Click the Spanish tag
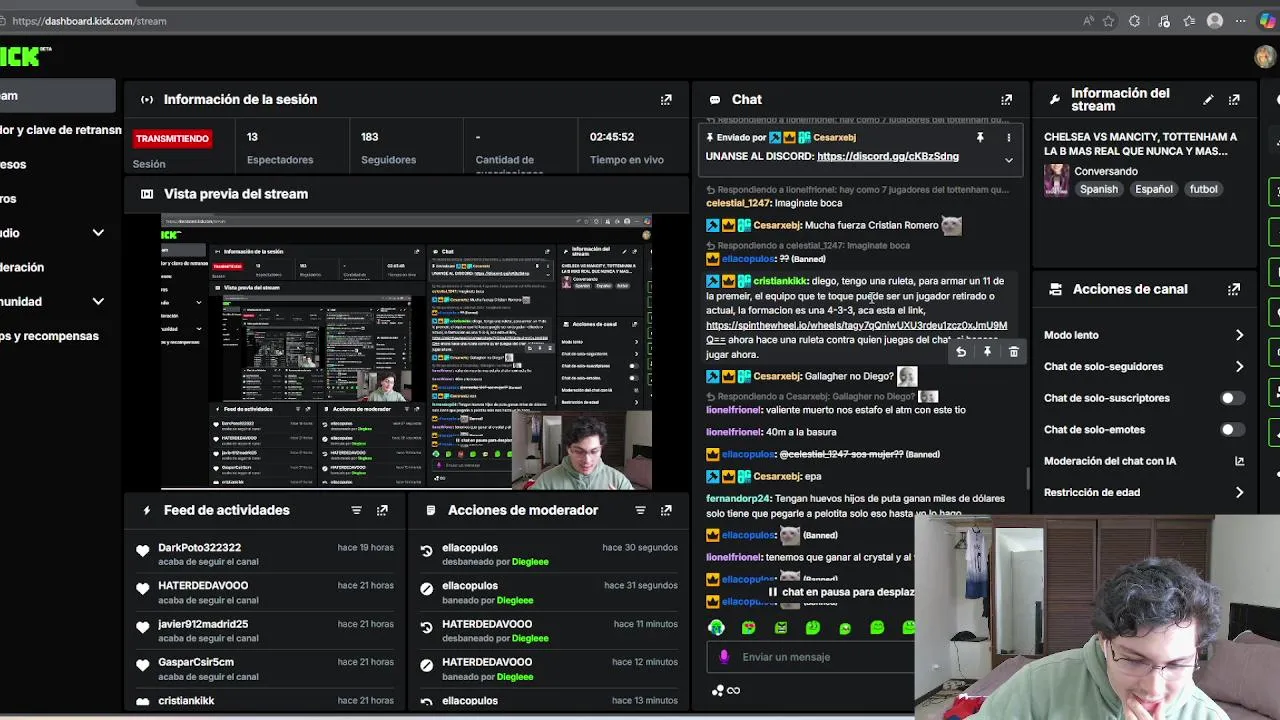 [1098, 190]
